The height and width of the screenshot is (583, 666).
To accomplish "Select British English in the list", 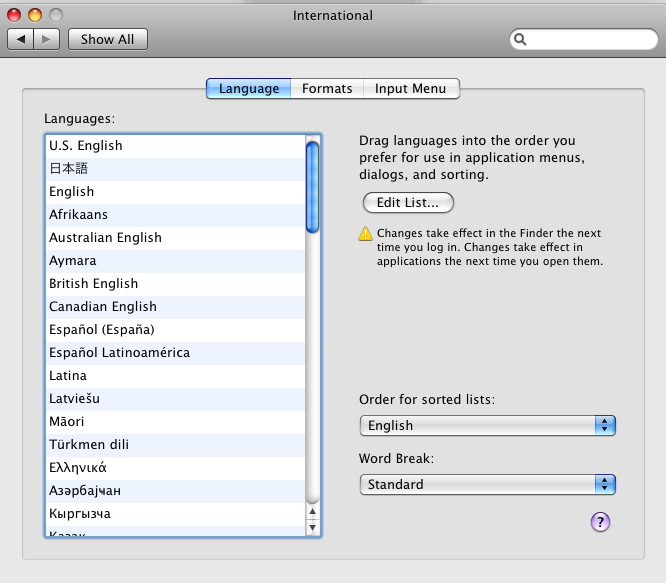I will pos(175,284).
